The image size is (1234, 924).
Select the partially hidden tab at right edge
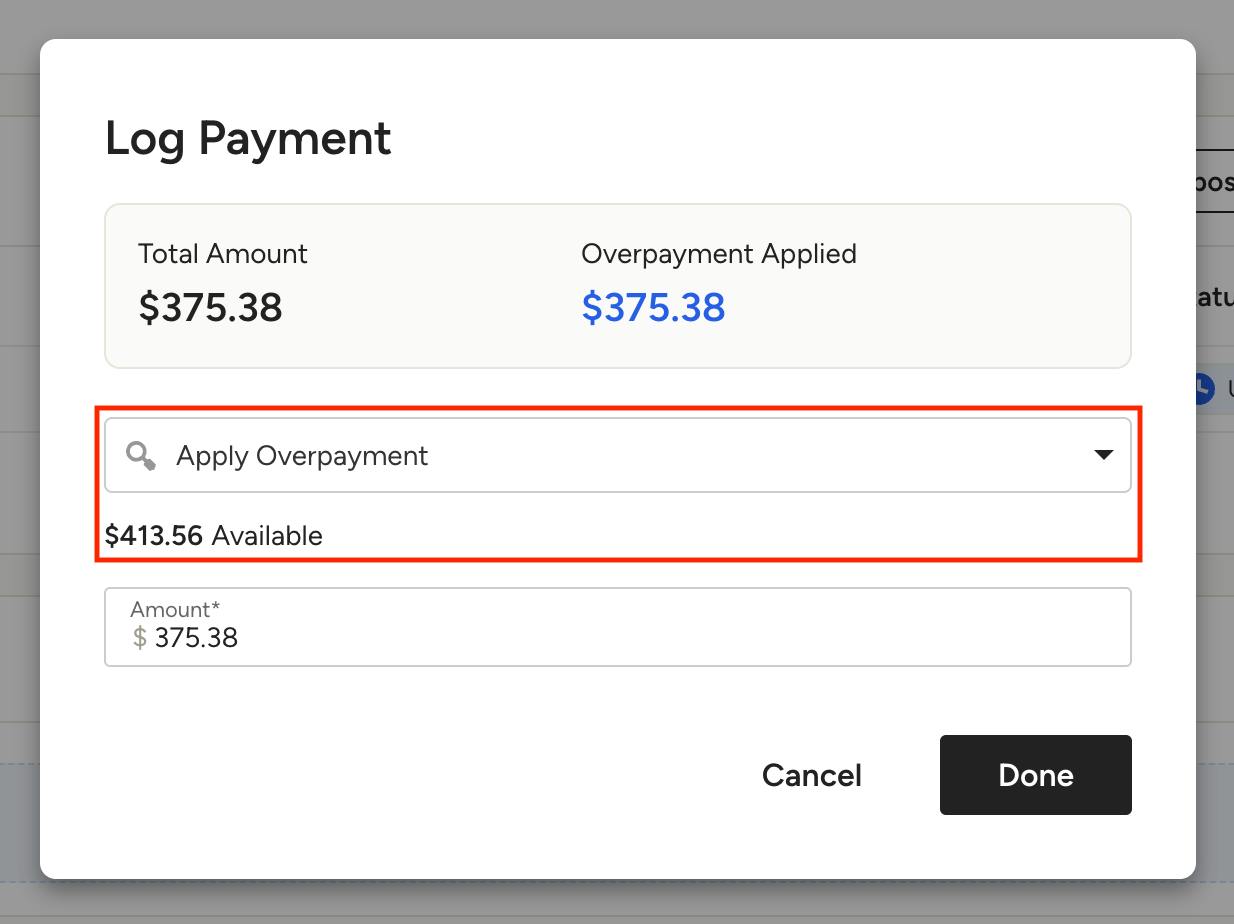[1214, 182]
